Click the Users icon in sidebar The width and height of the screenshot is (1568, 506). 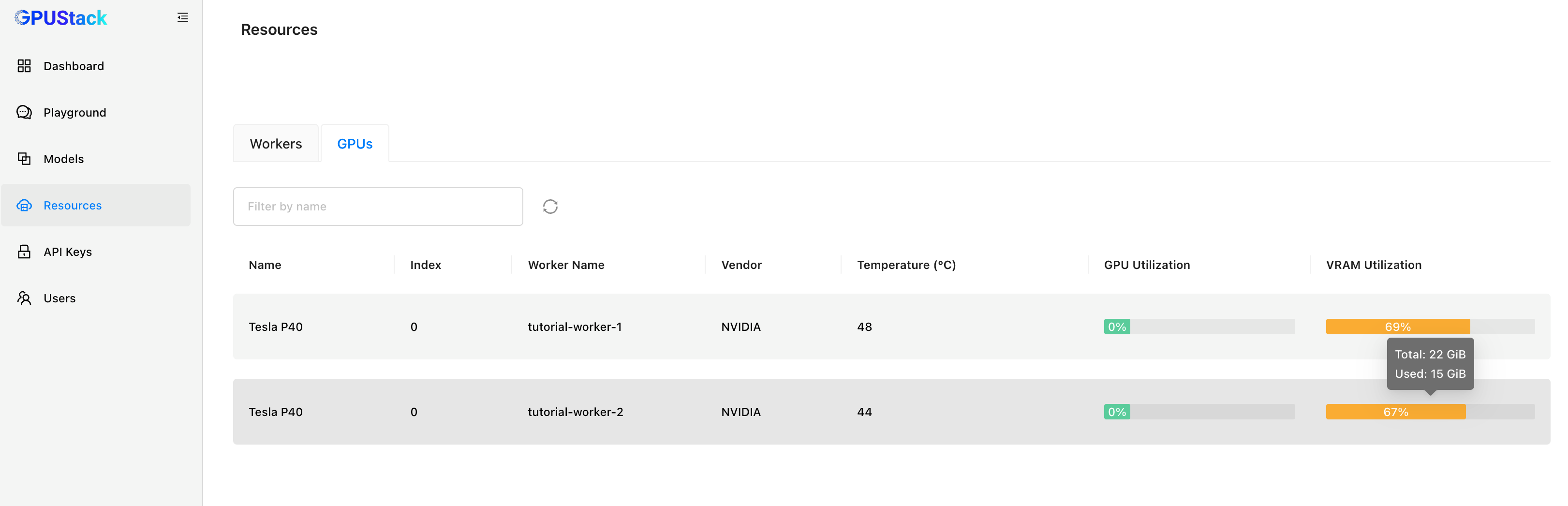[x=24, y=298]
